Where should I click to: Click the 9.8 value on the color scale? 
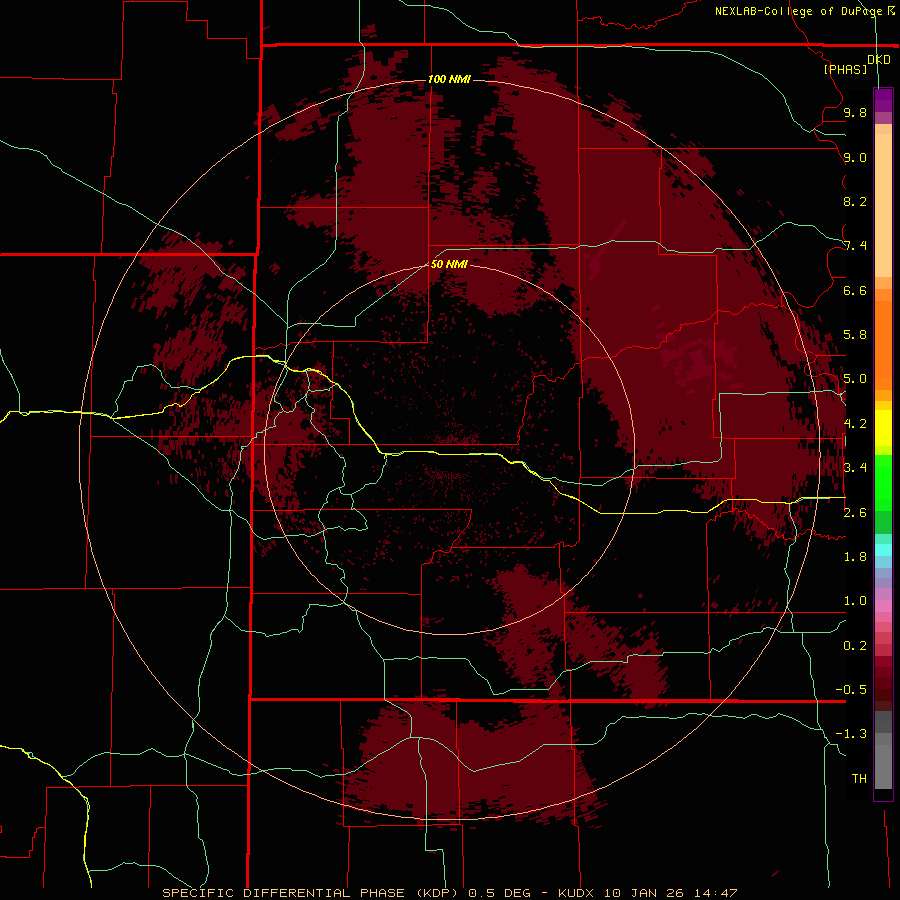[x=855, y=112]
